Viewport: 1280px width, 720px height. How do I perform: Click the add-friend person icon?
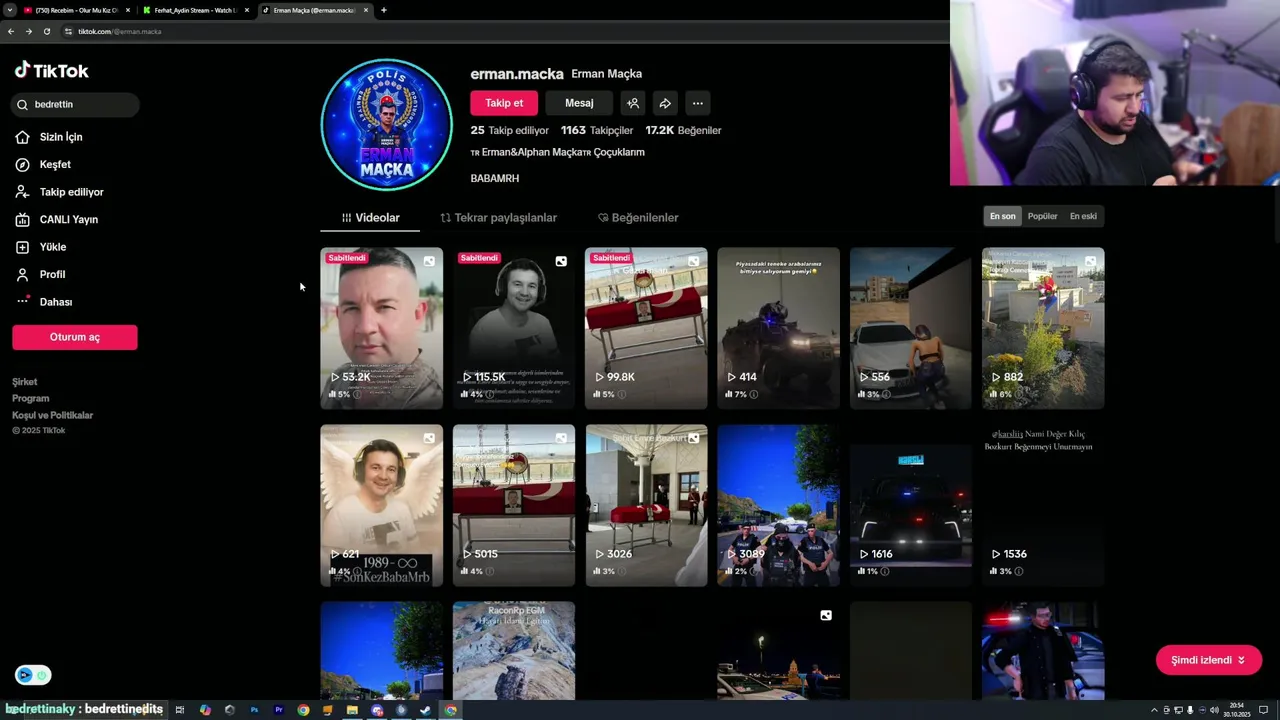632,103
